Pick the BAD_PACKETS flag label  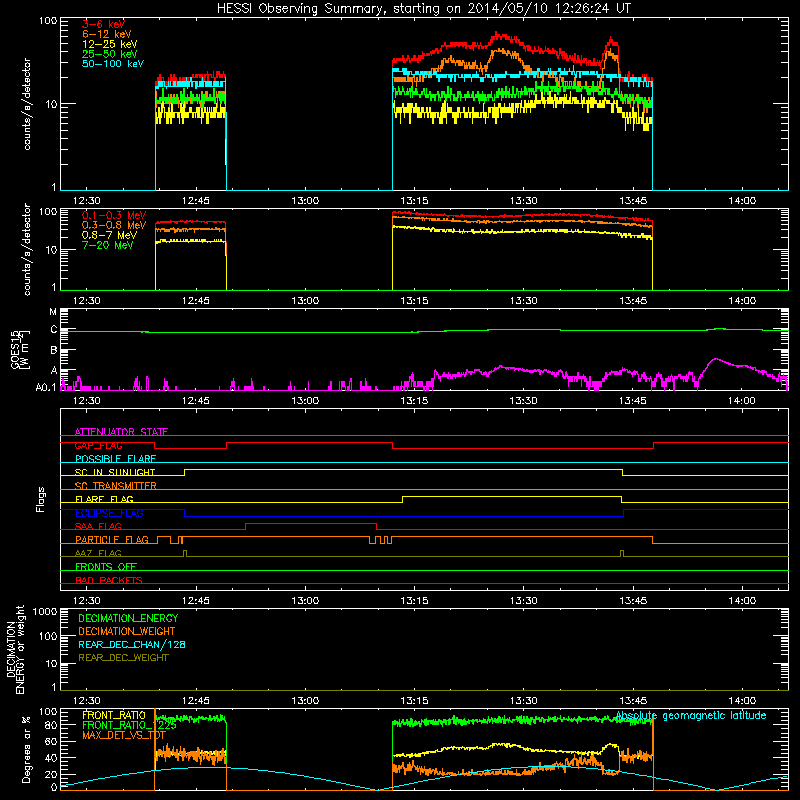point(109,581)
